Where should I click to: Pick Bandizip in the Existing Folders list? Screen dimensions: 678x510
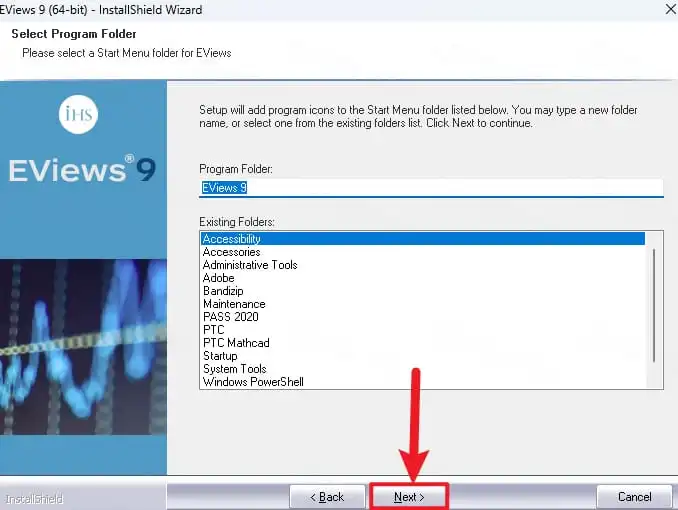point(423,291)
